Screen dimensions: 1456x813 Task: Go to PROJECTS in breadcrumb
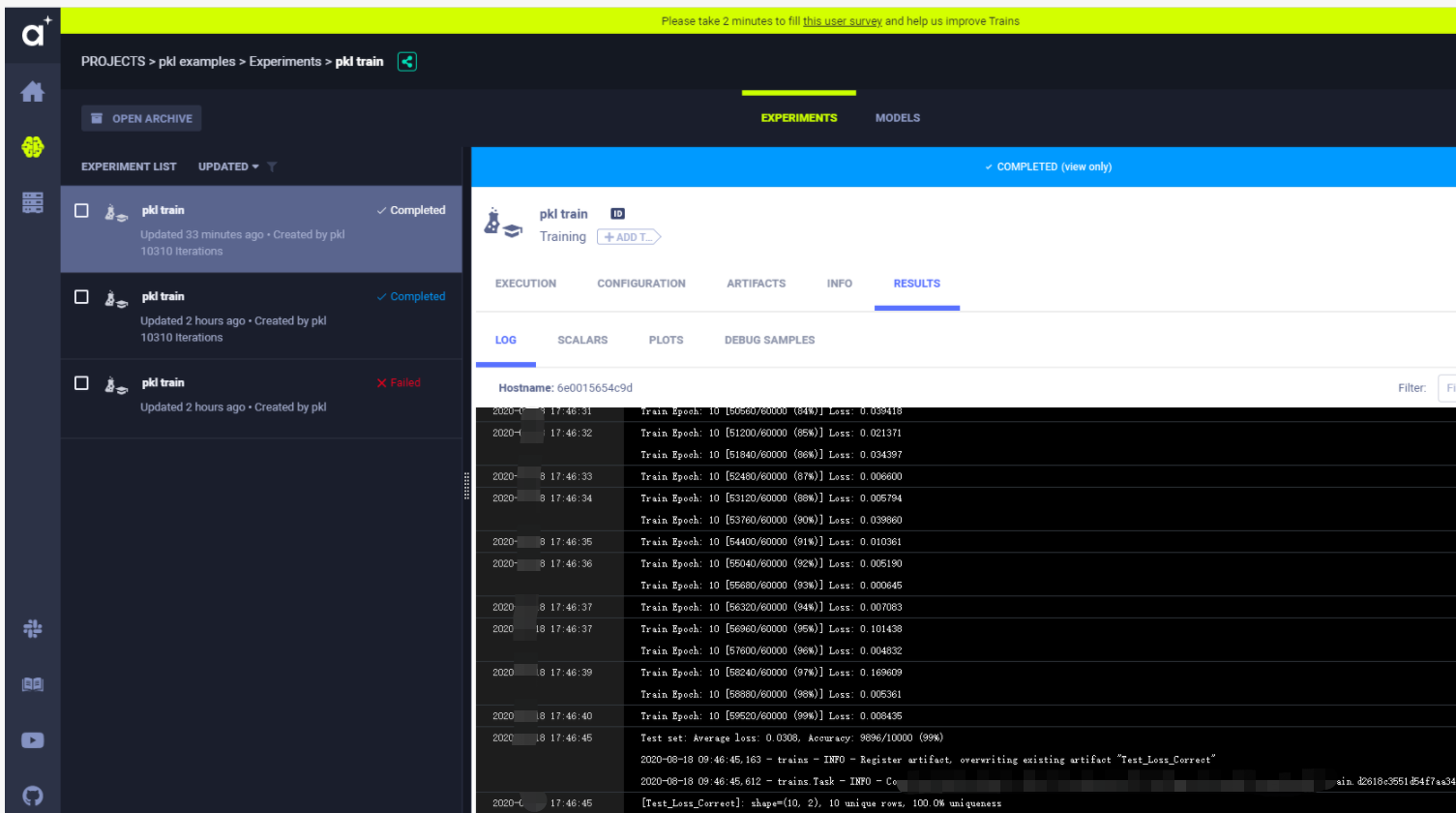112,61
